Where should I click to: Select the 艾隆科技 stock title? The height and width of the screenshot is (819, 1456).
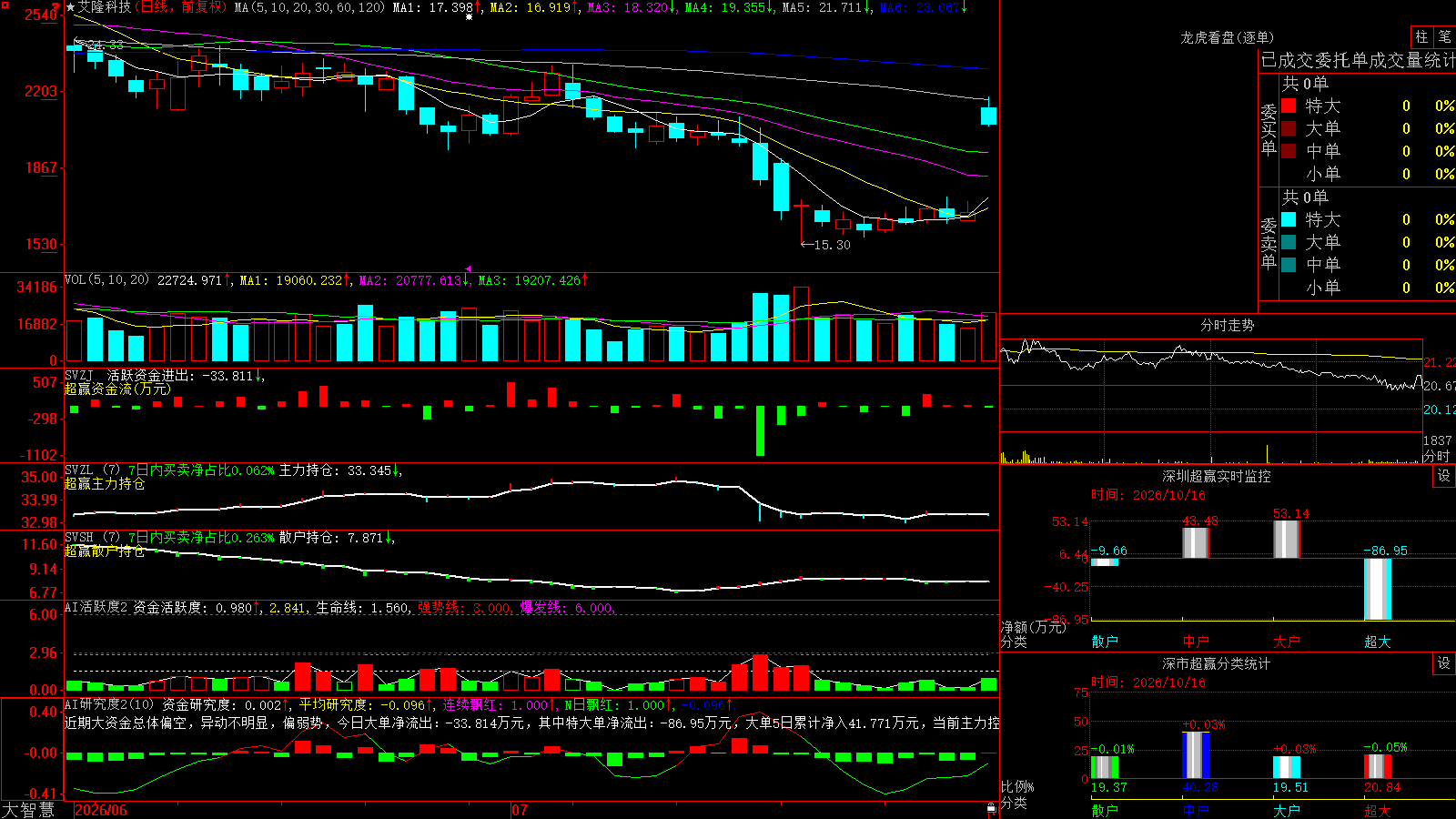point(105,7)
